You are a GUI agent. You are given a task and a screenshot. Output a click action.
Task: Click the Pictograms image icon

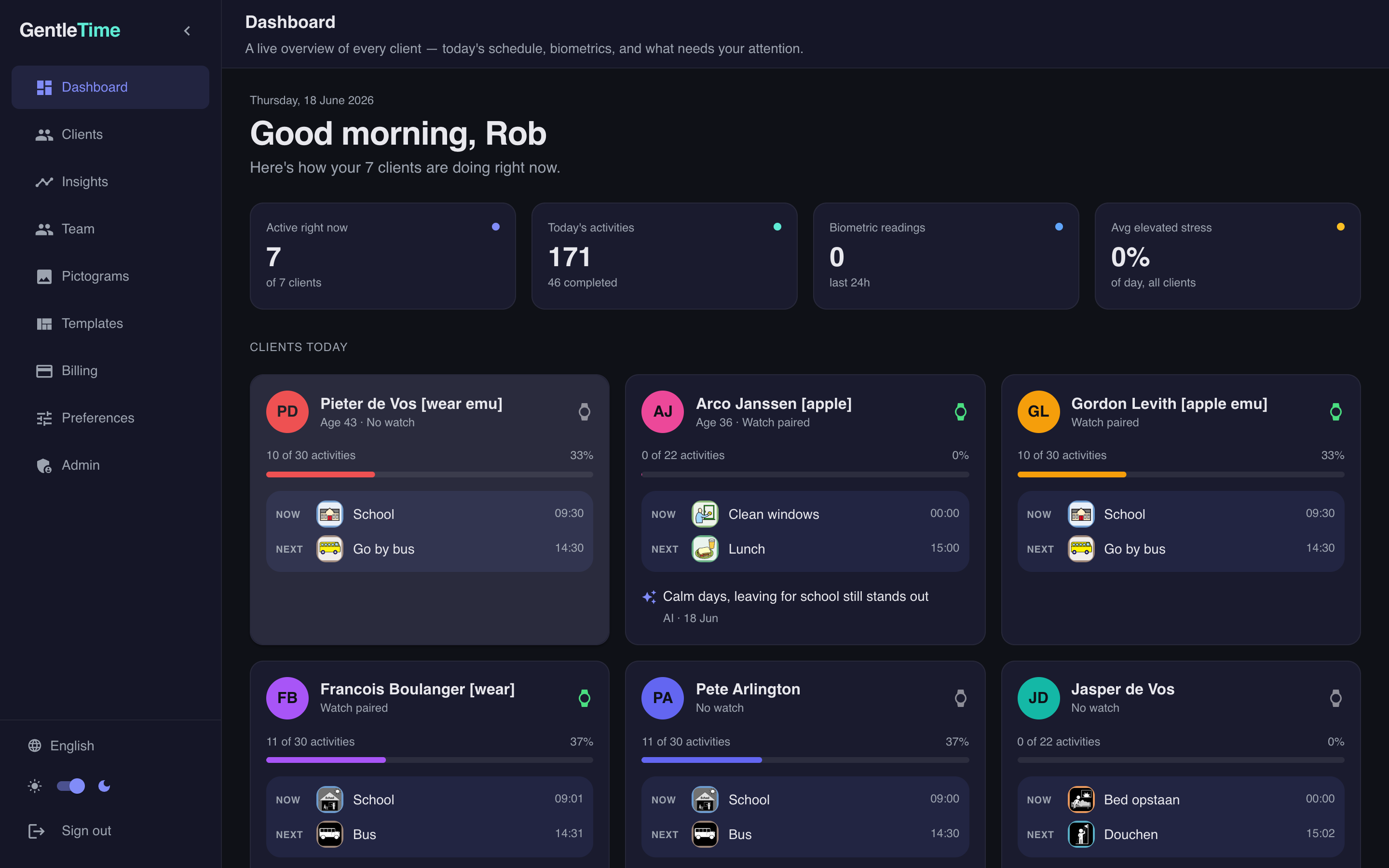[44, 276]
